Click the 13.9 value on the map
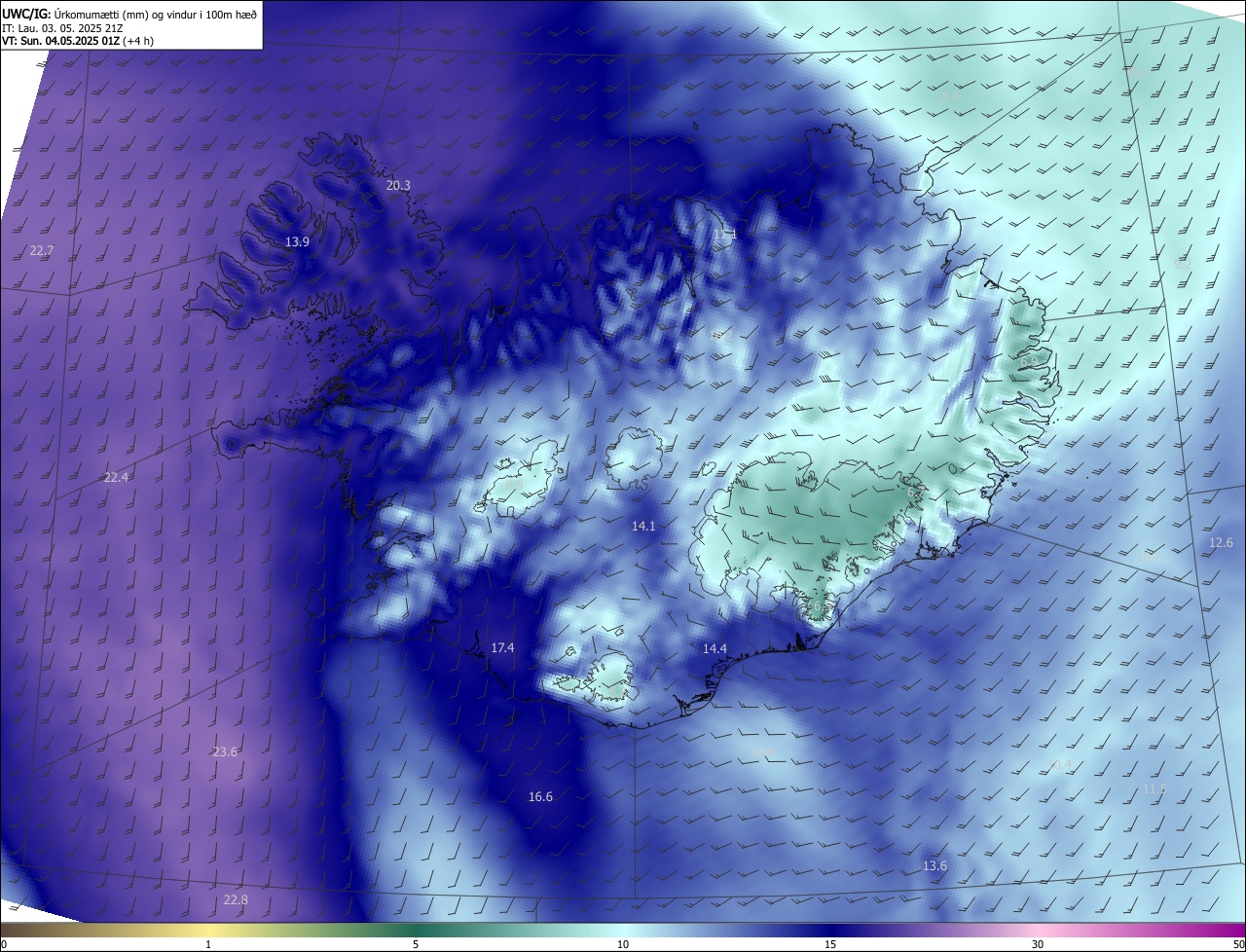Screen dimensions: 1246x952 coord(297,242)
